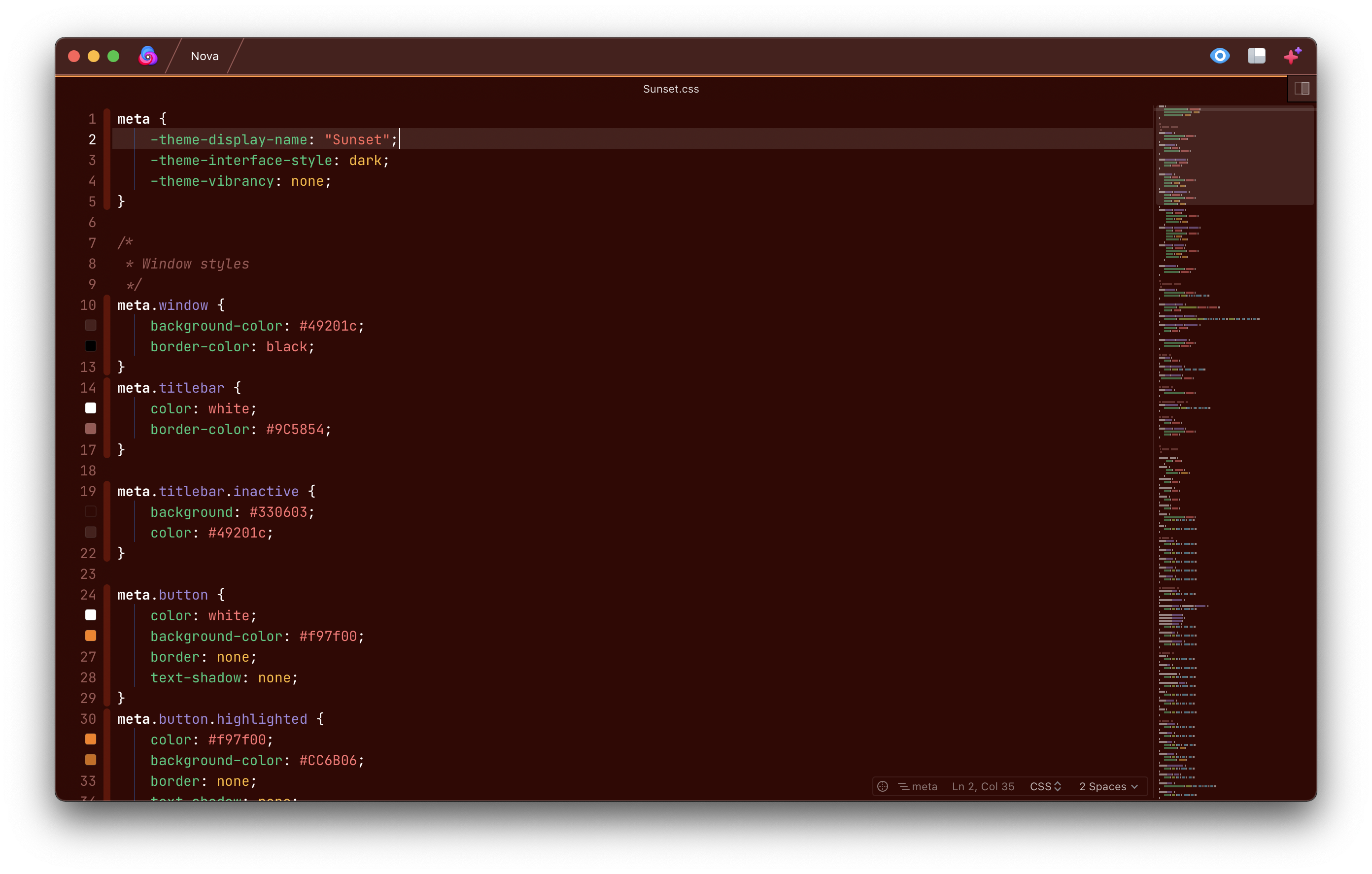Fold the meta.window block at line 10

[107, 305]
